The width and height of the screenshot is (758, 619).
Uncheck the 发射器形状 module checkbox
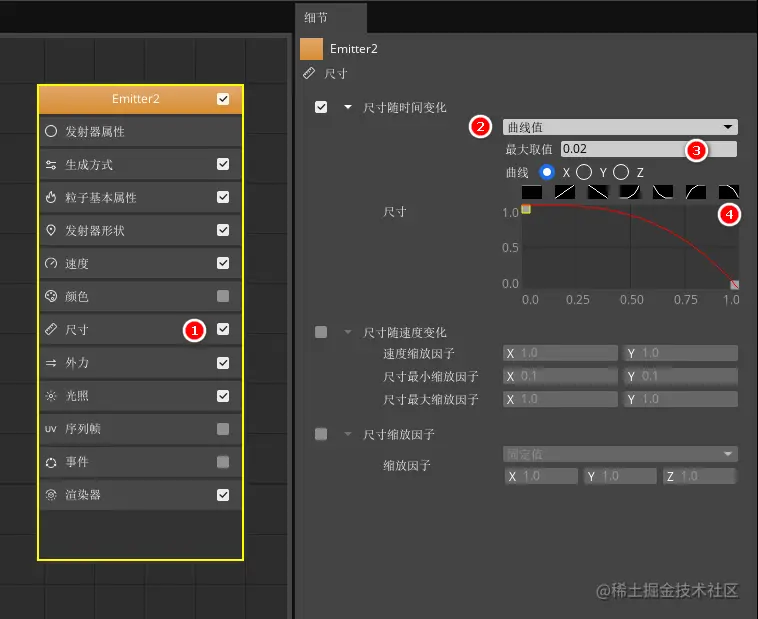(x=223, y=230)
